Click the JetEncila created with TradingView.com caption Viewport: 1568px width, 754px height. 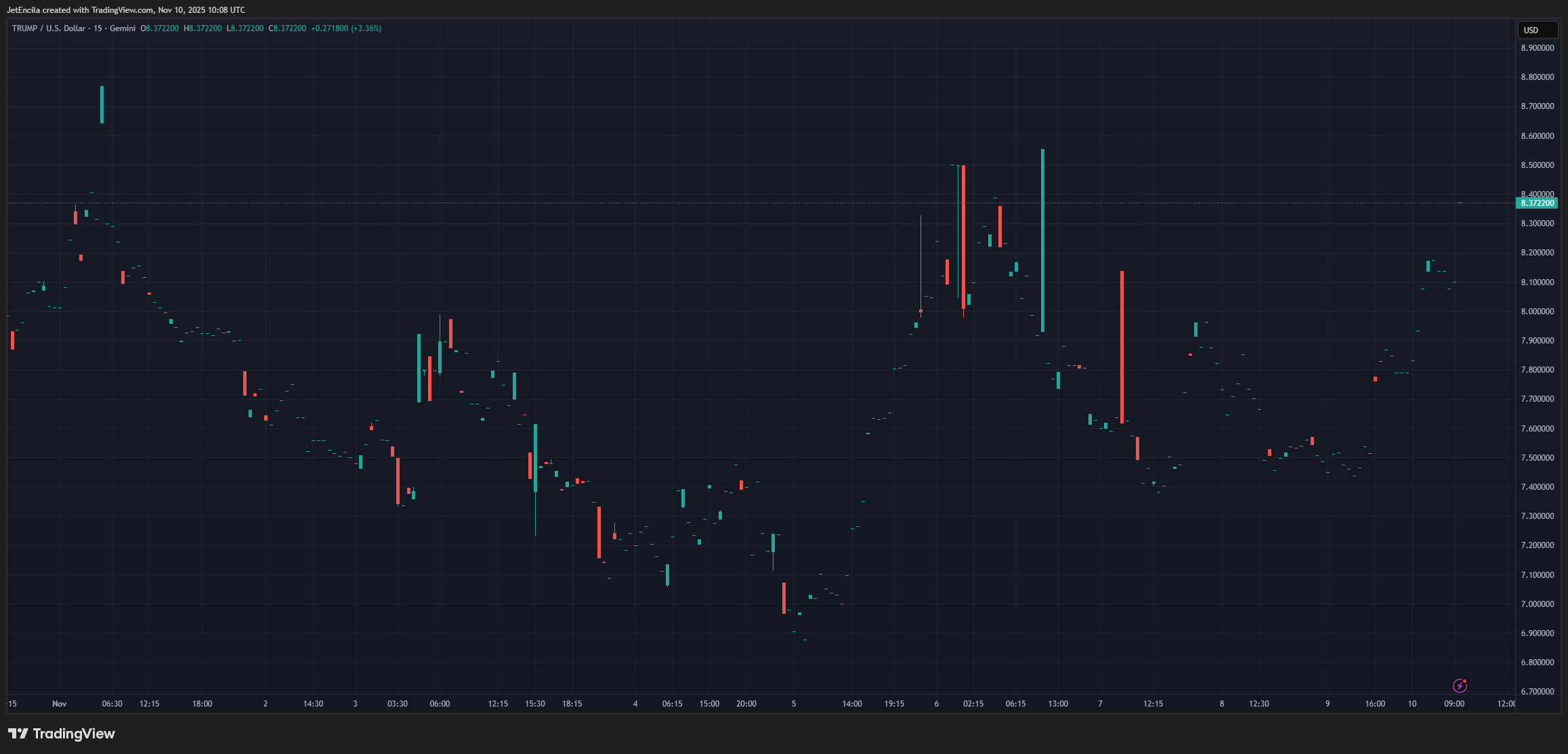point(126,10)
